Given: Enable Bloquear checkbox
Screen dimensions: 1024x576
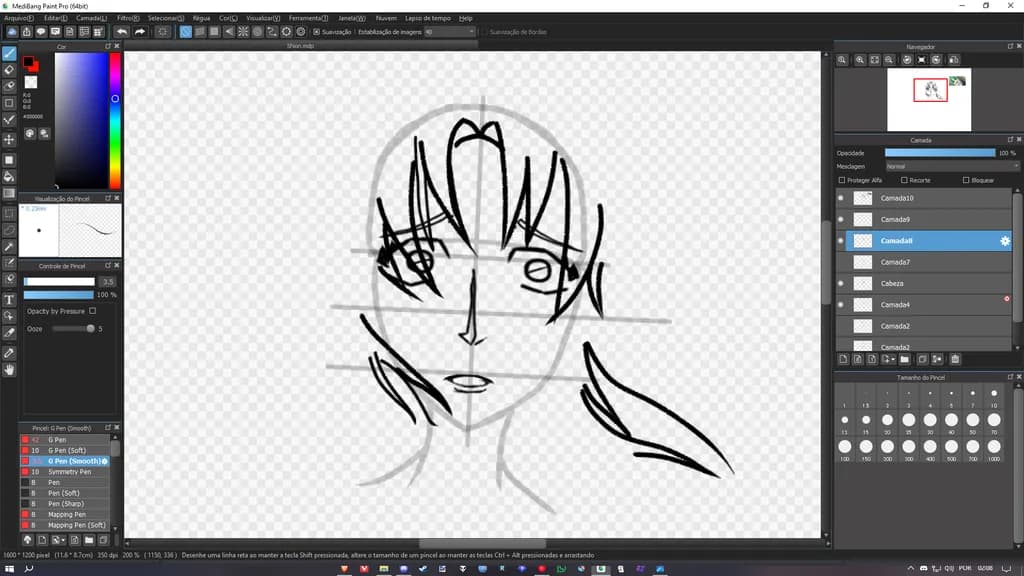Looking at the screenshot, I should (966, 180).
